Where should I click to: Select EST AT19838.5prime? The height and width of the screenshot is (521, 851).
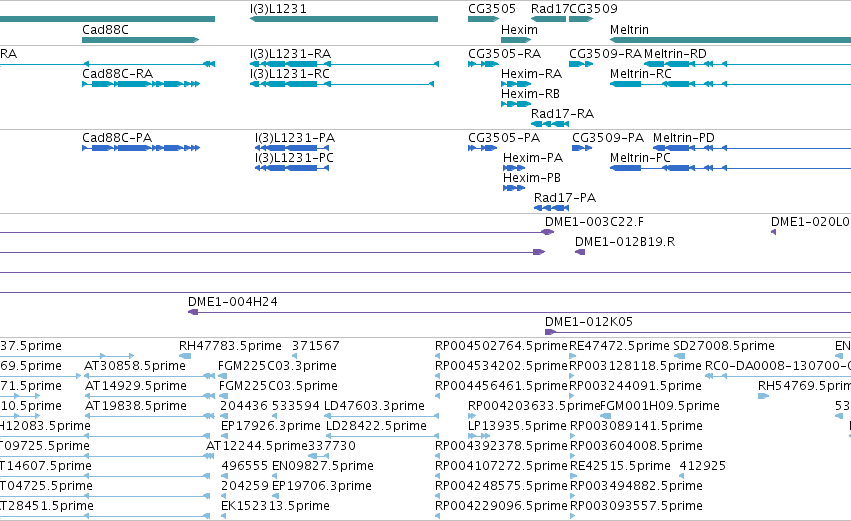point(149,416)
